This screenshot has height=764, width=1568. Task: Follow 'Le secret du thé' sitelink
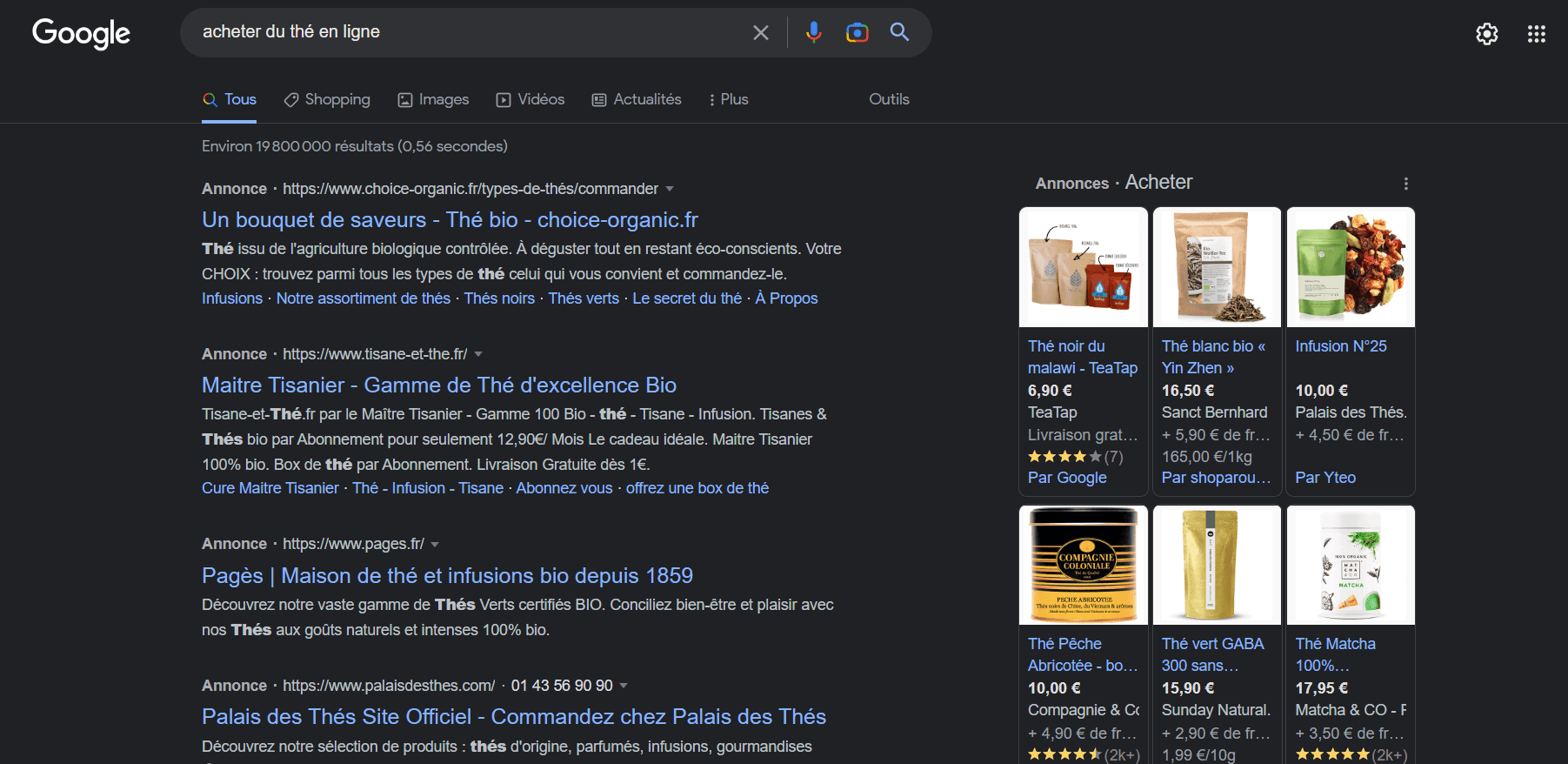687,298
